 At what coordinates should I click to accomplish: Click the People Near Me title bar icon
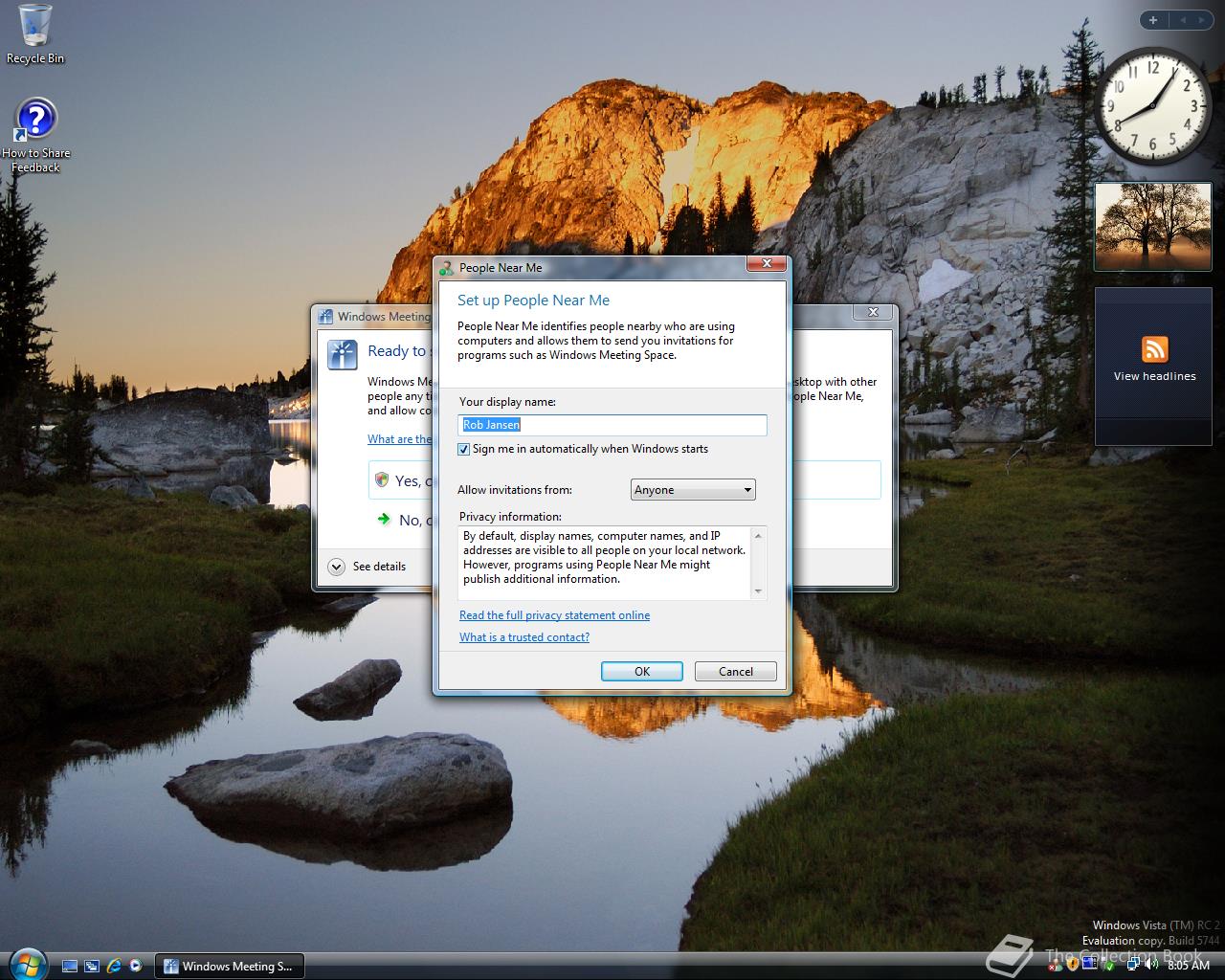[x=447, y=268]
